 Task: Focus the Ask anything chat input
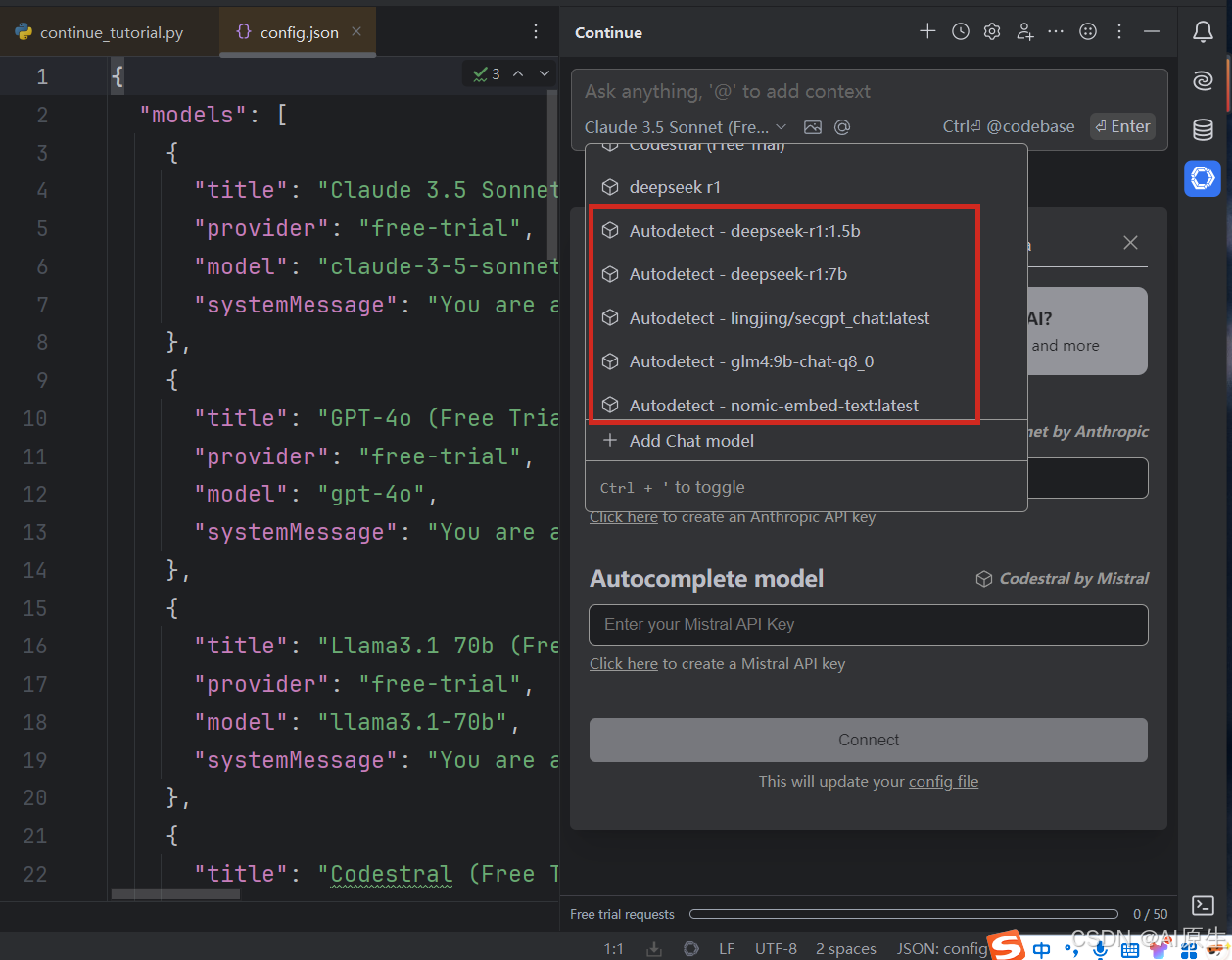pos(868,92)
